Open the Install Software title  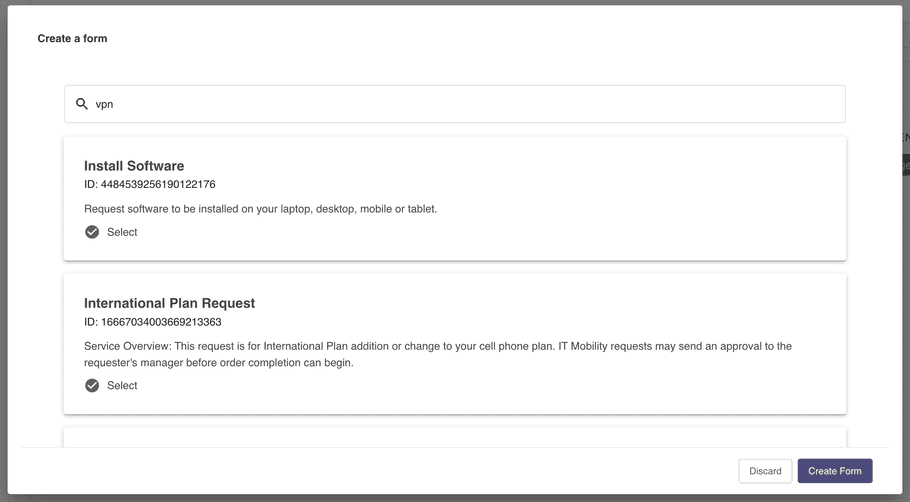click(x=134, y=166)
